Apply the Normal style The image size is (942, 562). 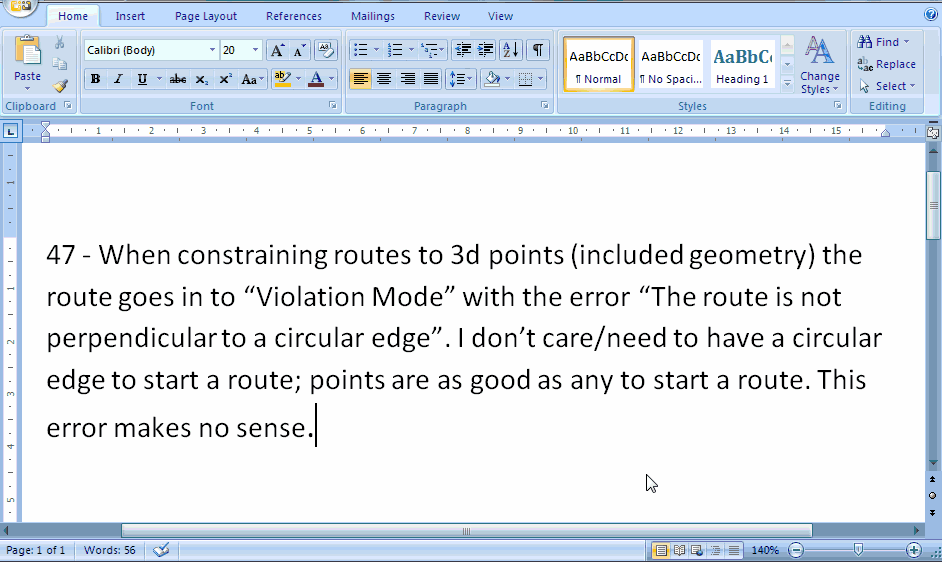click(x=598, y=64)
